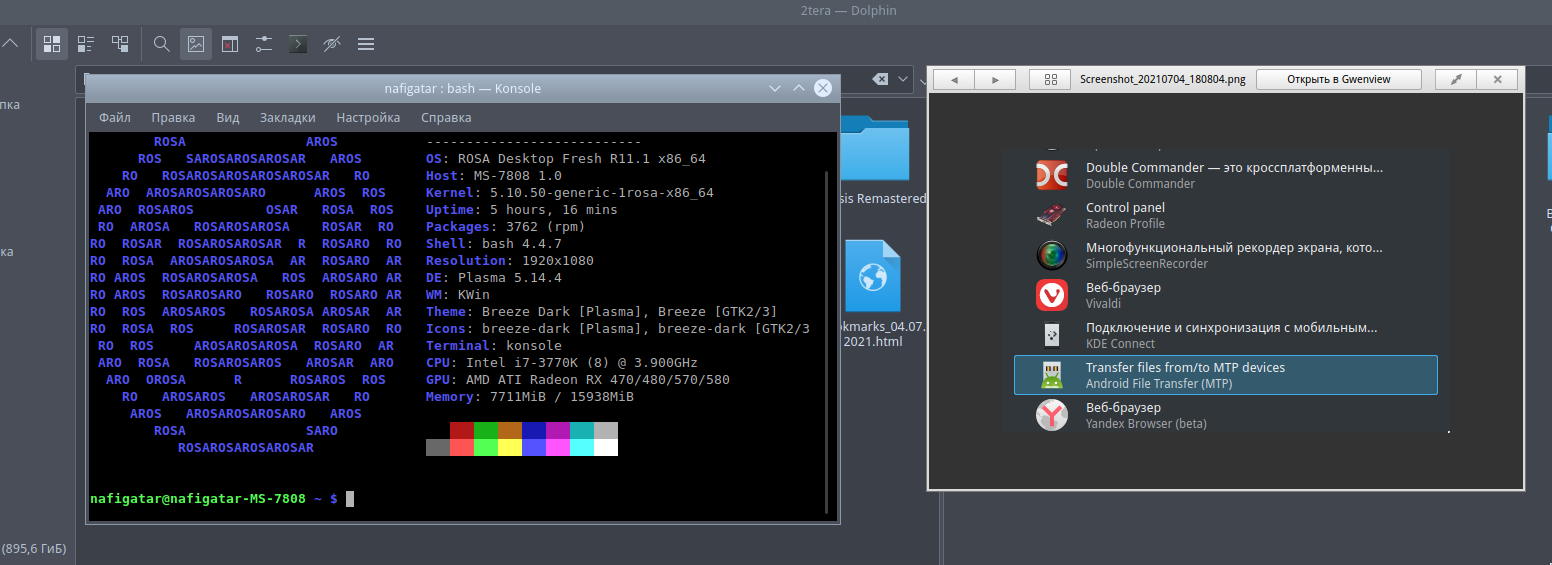
Task: Clear the location bar with the erase icon
Action: [x=879, y=79]
